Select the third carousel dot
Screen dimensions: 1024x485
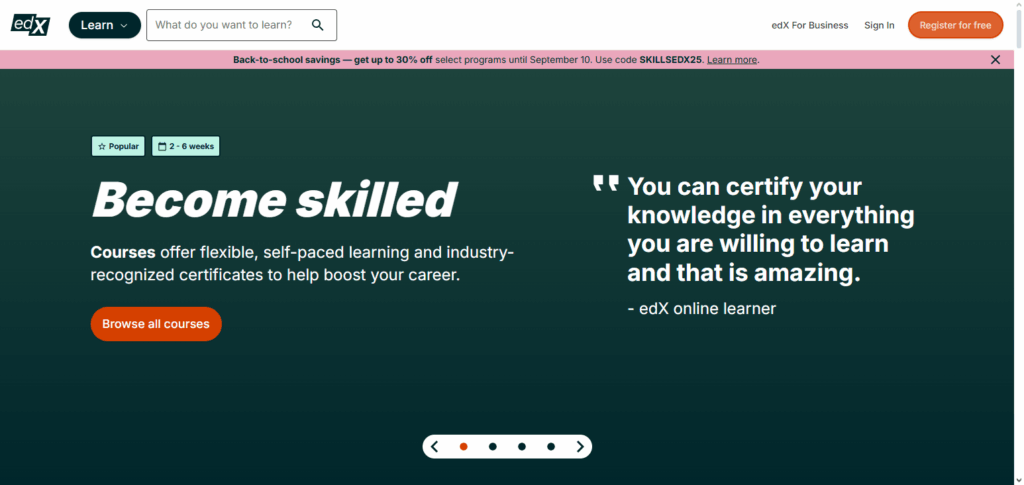point(522,446)
